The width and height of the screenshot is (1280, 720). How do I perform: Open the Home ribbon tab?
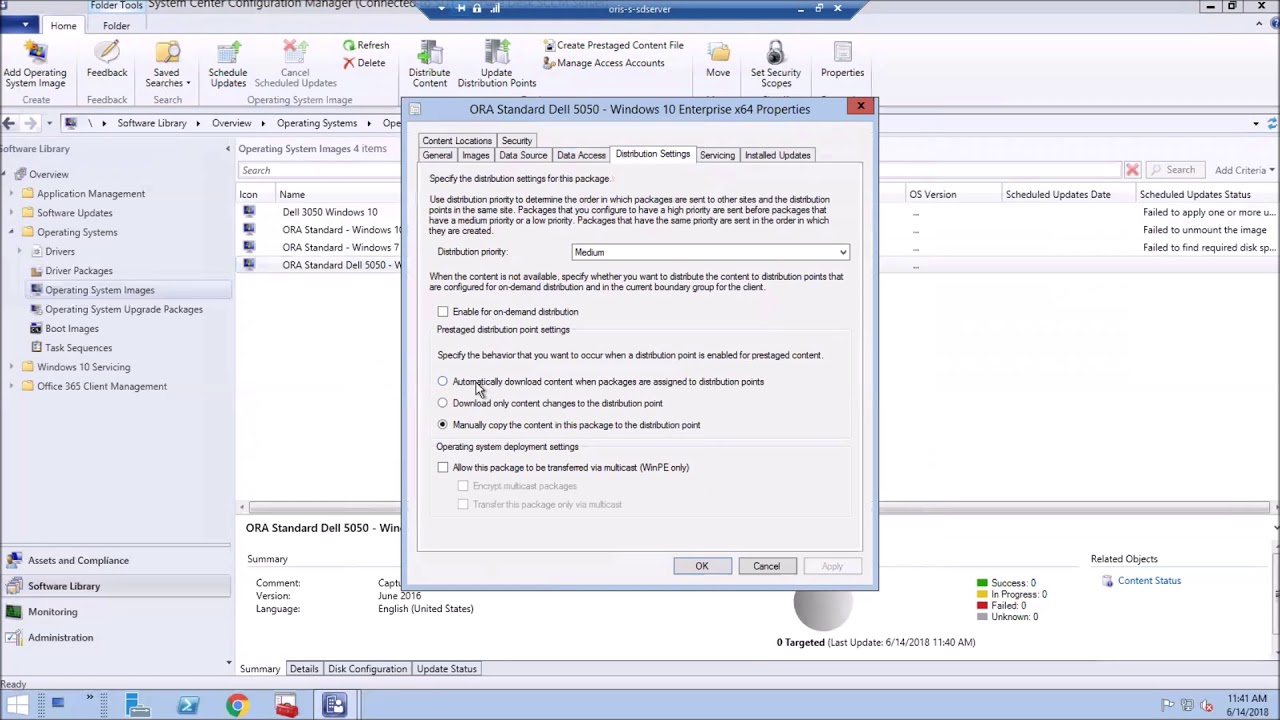pyautogui.click(x=63, y=25)
